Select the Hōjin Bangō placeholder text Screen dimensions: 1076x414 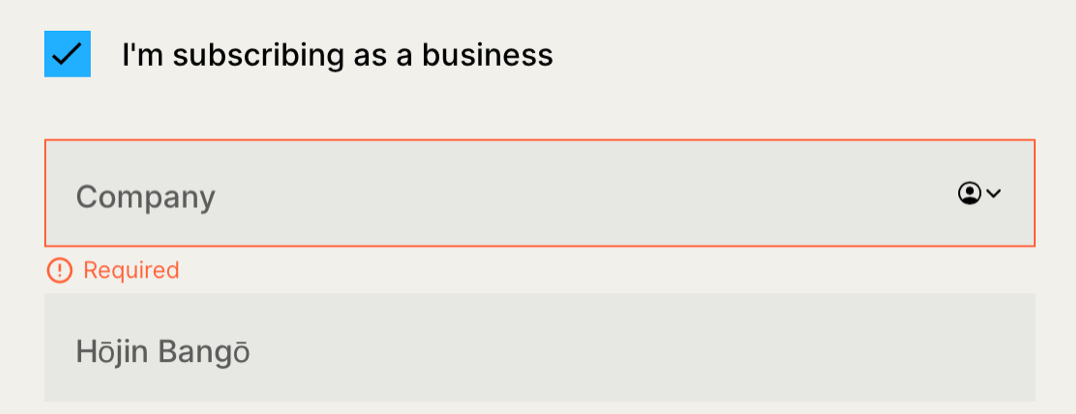pos(163,352)
